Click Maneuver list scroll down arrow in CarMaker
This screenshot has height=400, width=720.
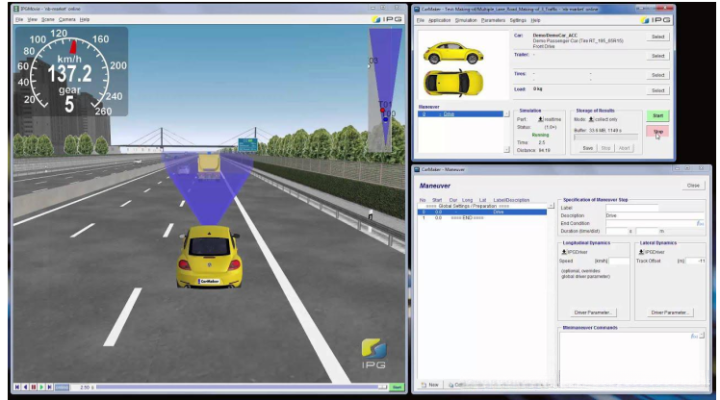506,150
